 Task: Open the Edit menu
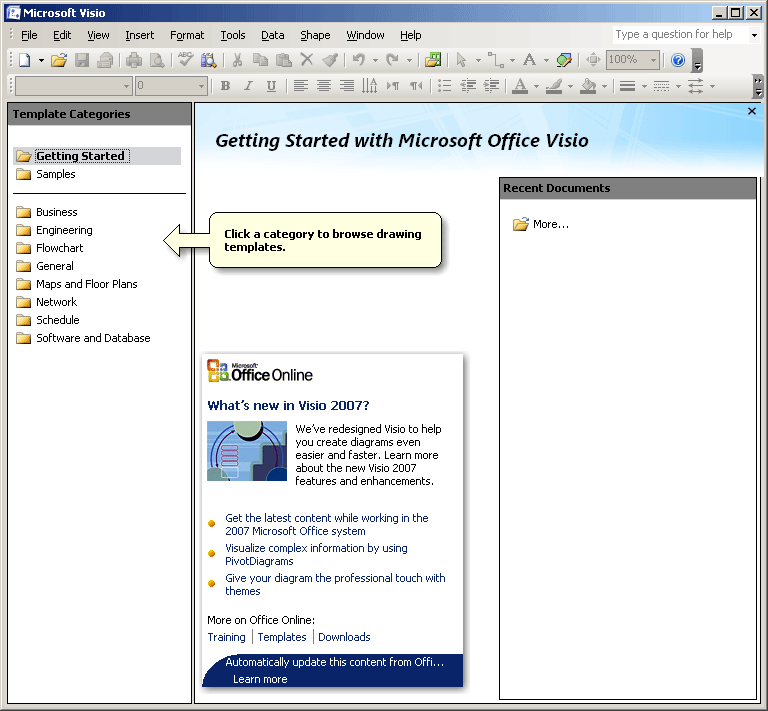pos(62,35)
